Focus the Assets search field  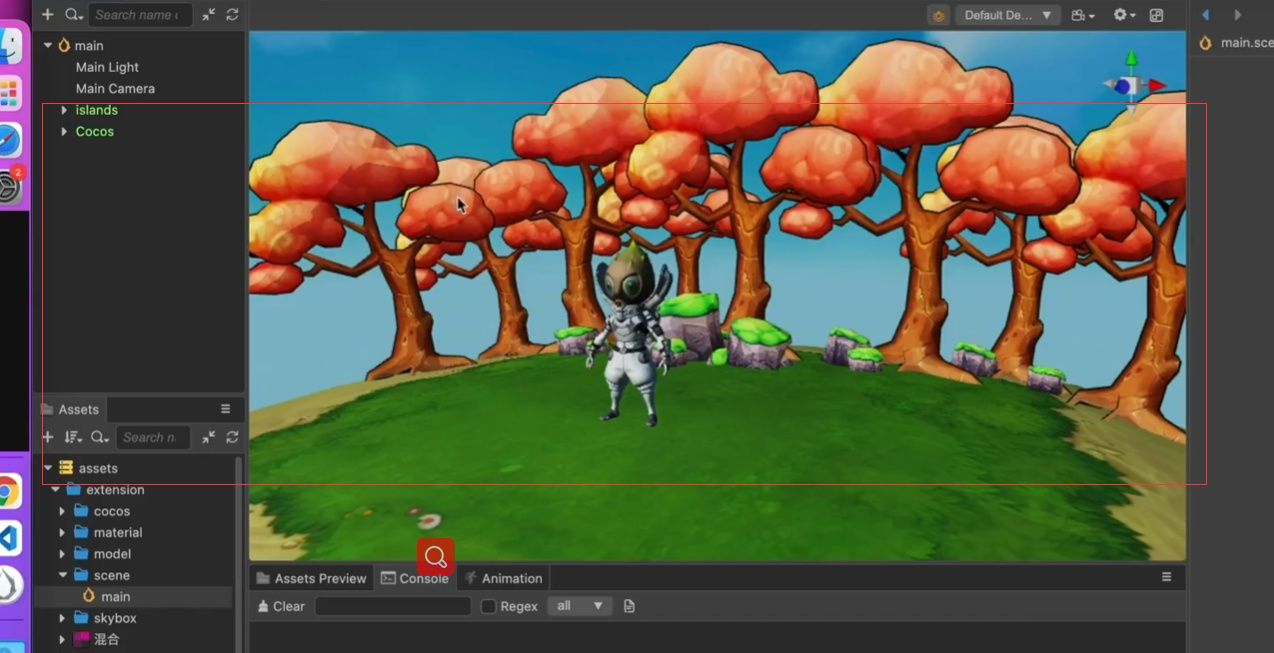152,437
